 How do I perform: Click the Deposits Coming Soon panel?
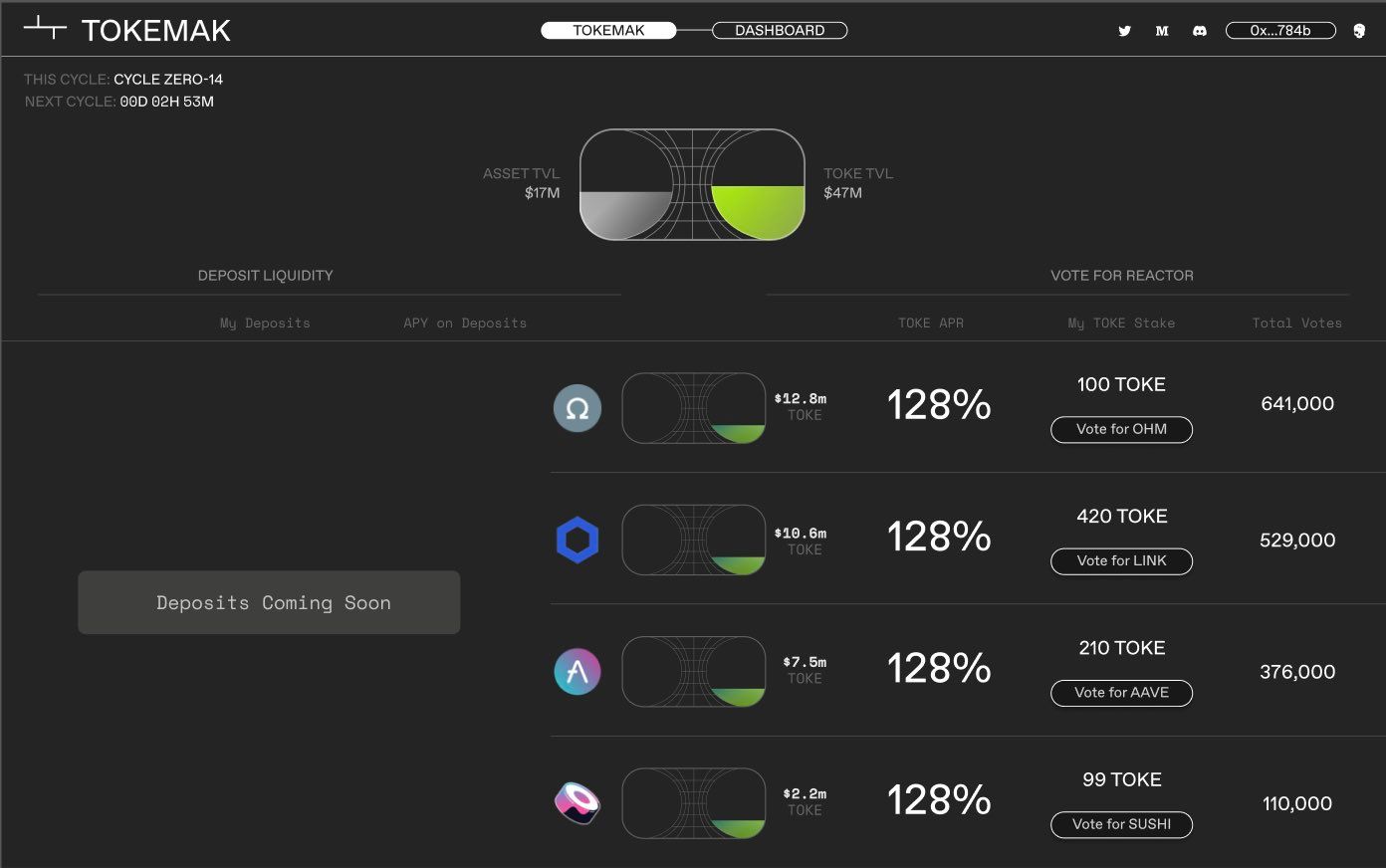[x=269, y=601]
